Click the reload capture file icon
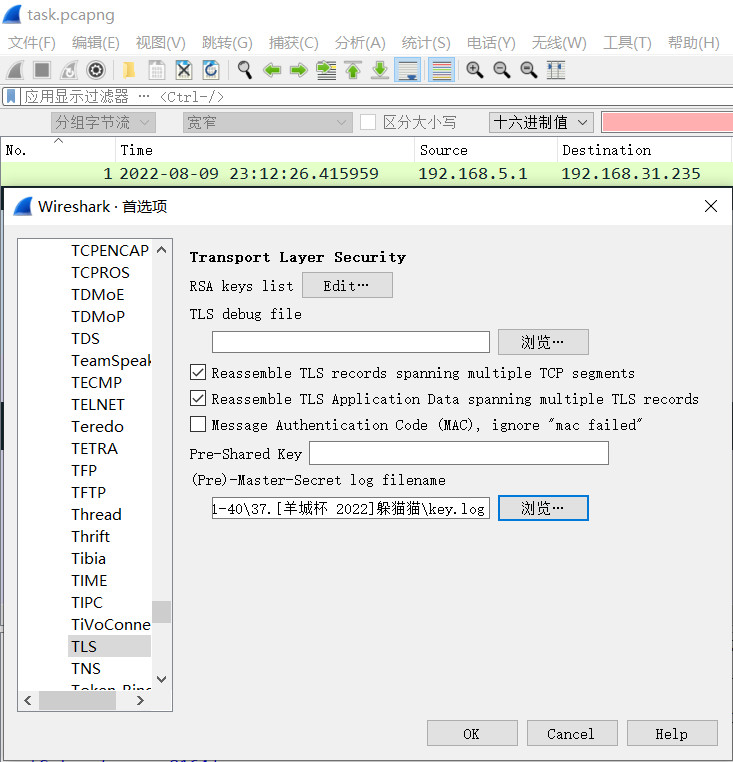Image resolution: width=733 pixels, height=762 pixels. (210, 70)
